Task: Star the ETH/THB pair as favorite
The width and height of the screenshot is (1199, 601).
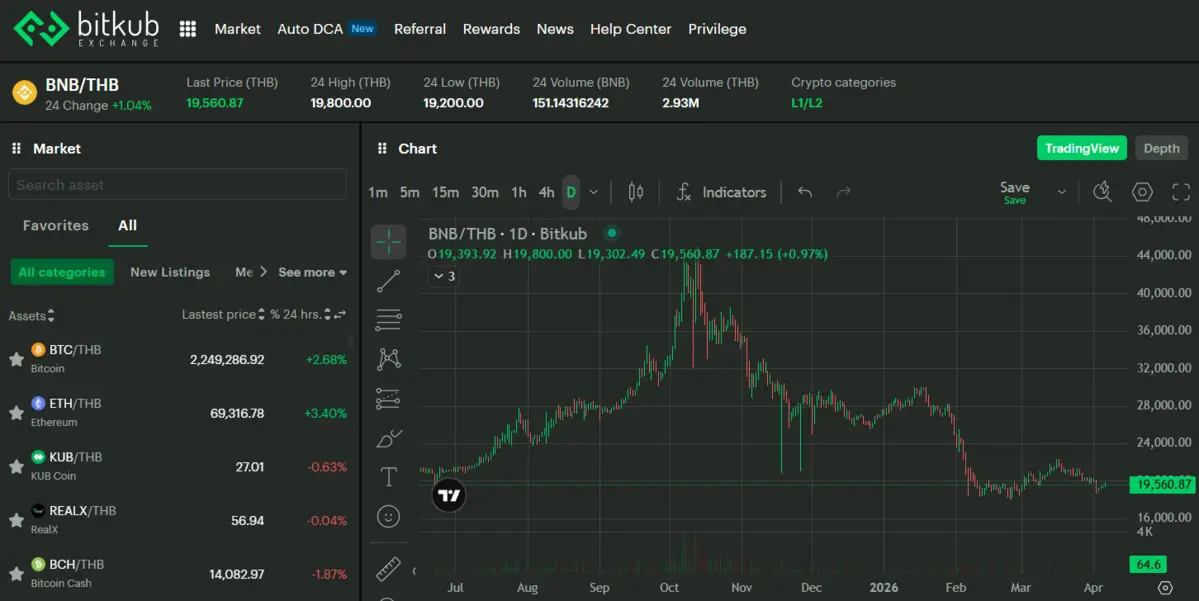Action: 16,413
